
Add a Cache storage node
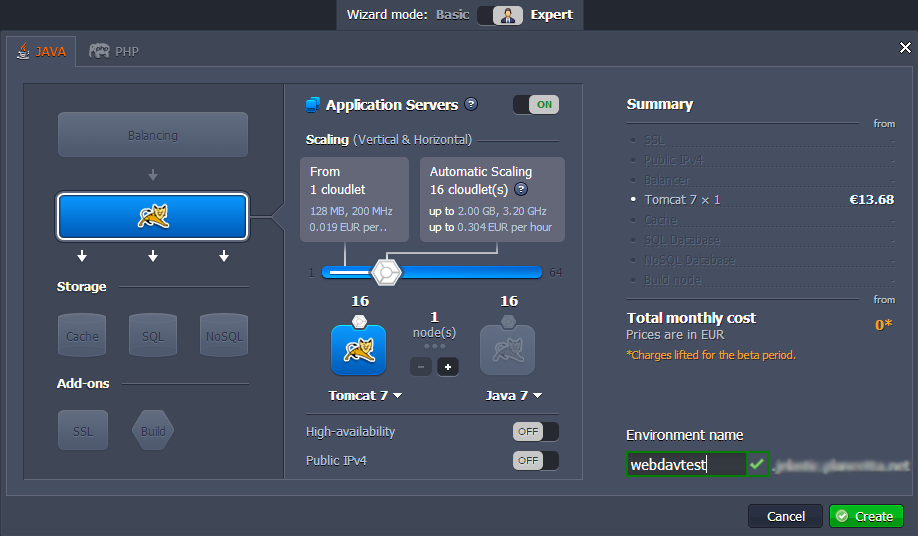pos(82,335)
